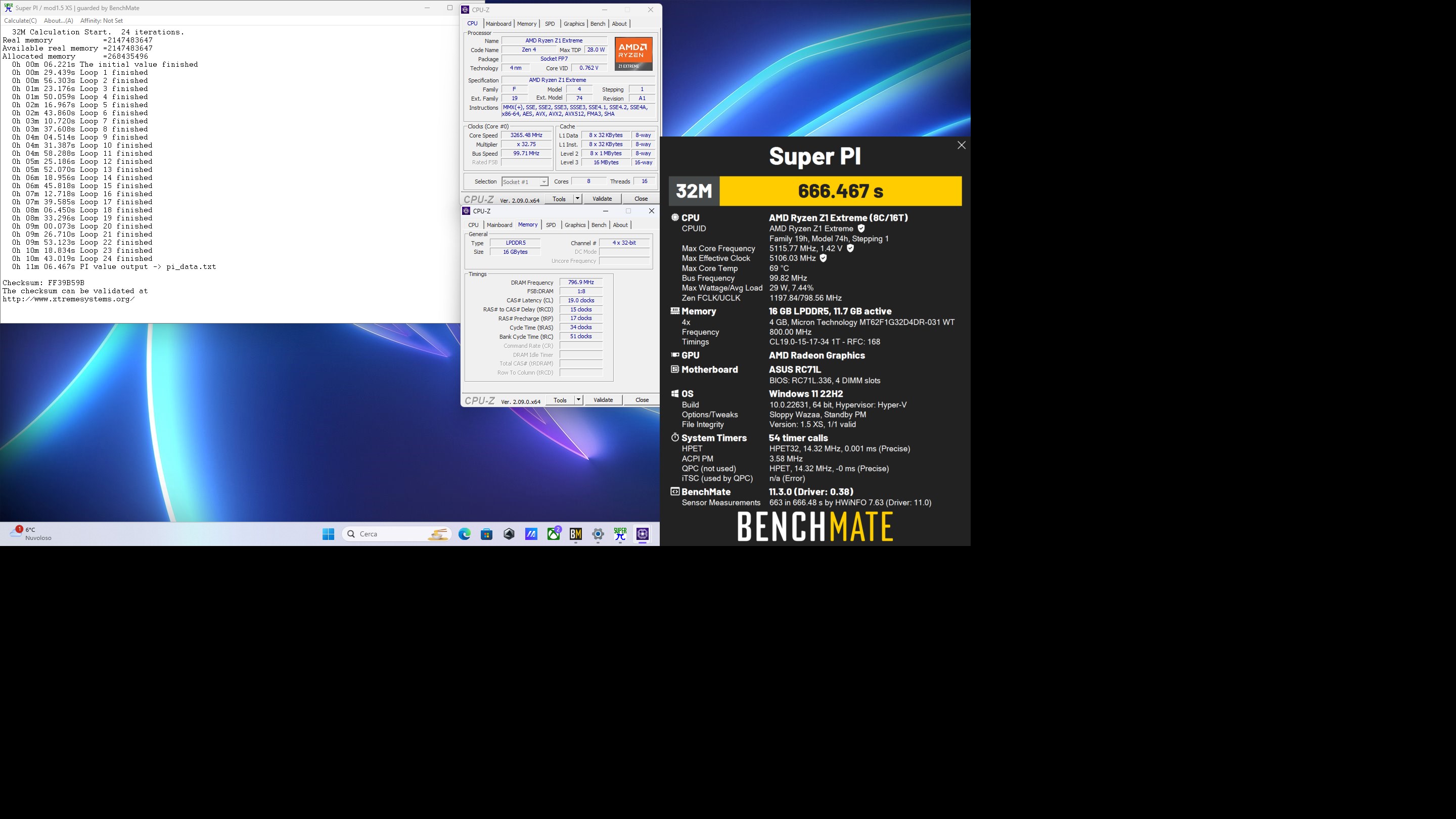Click Tools button in lower CPU-Z

[x=560, y=400]
